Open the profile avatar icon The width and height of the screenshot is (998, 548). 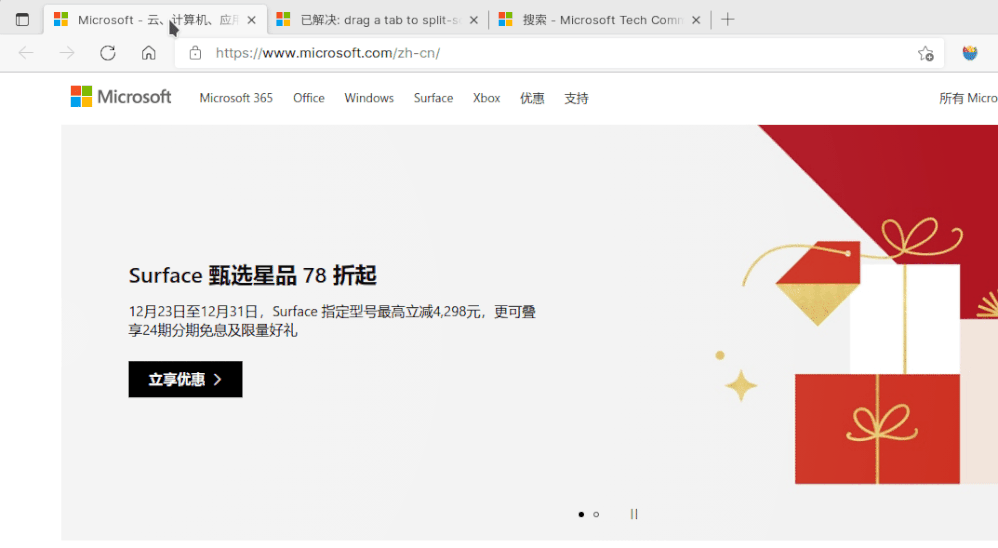[x=969, y=53]
